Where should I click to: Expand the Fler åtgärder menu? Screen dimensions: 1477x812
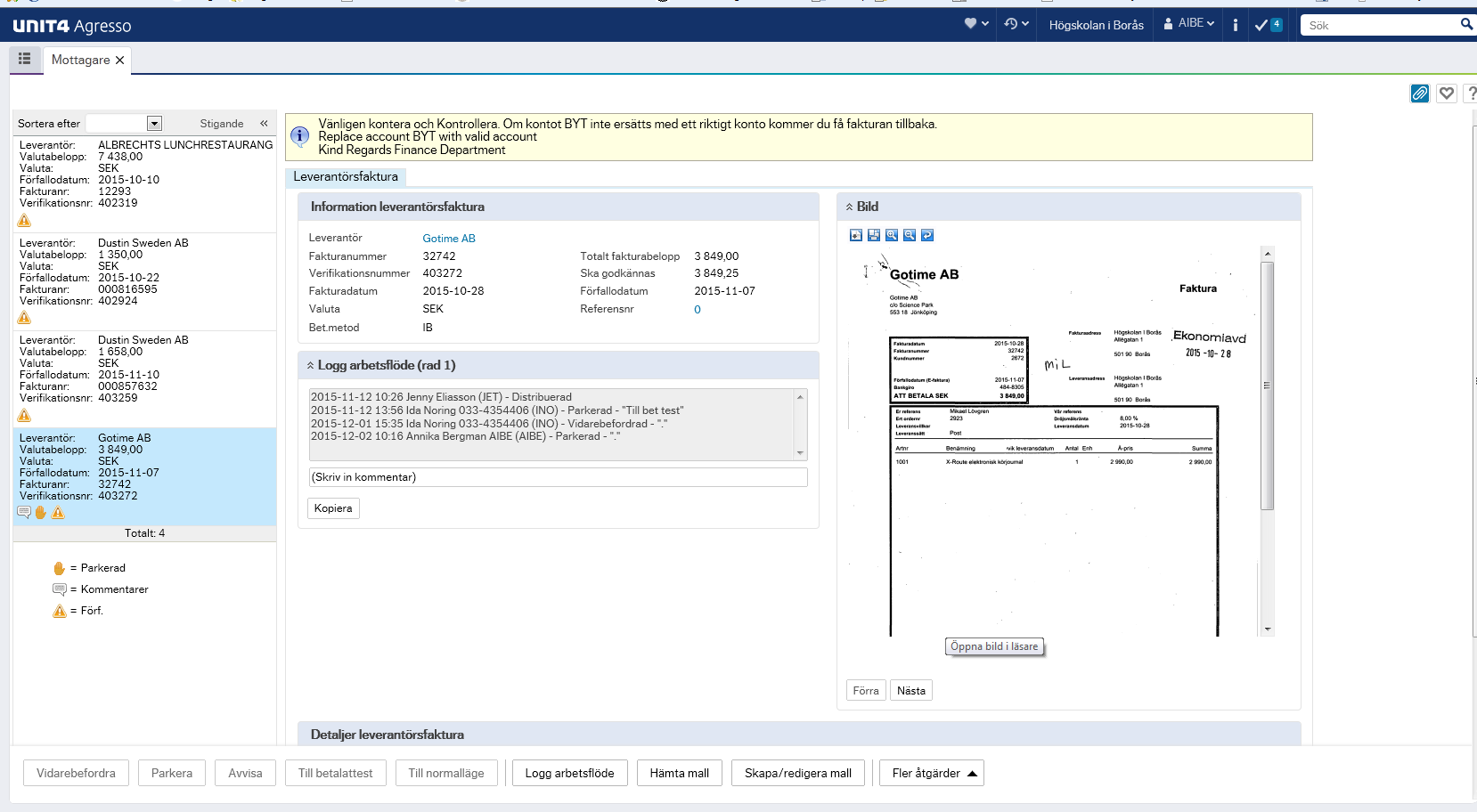(932, 773)
